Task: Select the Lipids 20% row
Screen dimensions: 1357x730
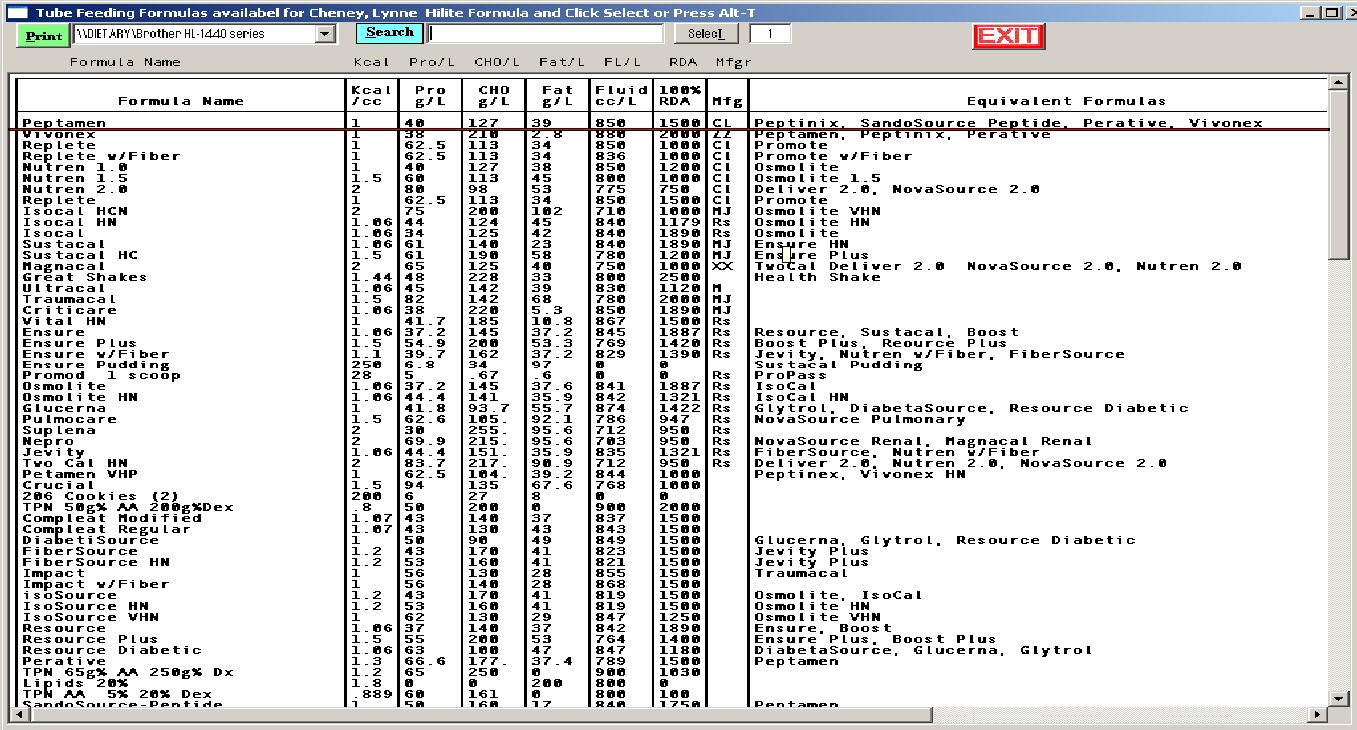Action: pyautogui.click(x=671, y=683)
